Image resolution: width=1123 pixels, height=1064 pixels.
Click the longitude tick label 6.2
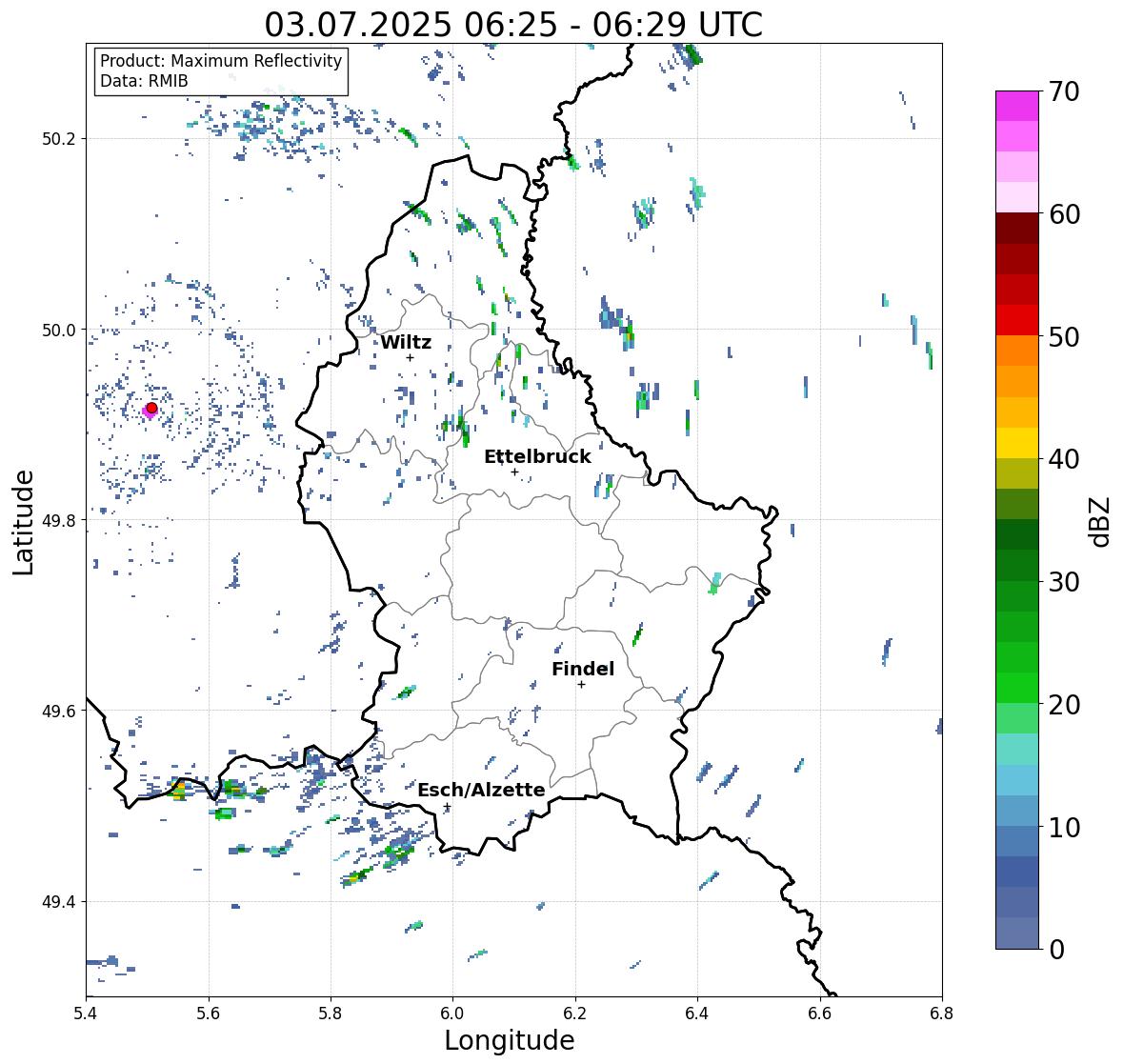pyautogui.click(x=575, y=1014)
